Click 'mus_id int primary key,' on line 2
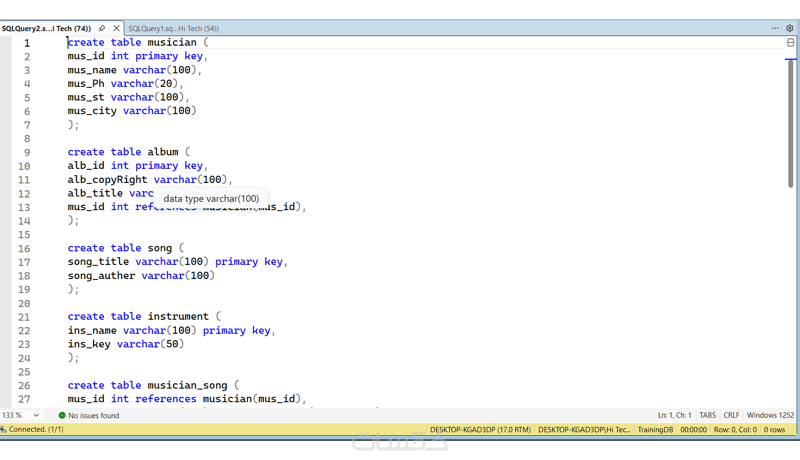Image resolution: width=800 pixels, height=460 pixels. (x=138, y=56)
